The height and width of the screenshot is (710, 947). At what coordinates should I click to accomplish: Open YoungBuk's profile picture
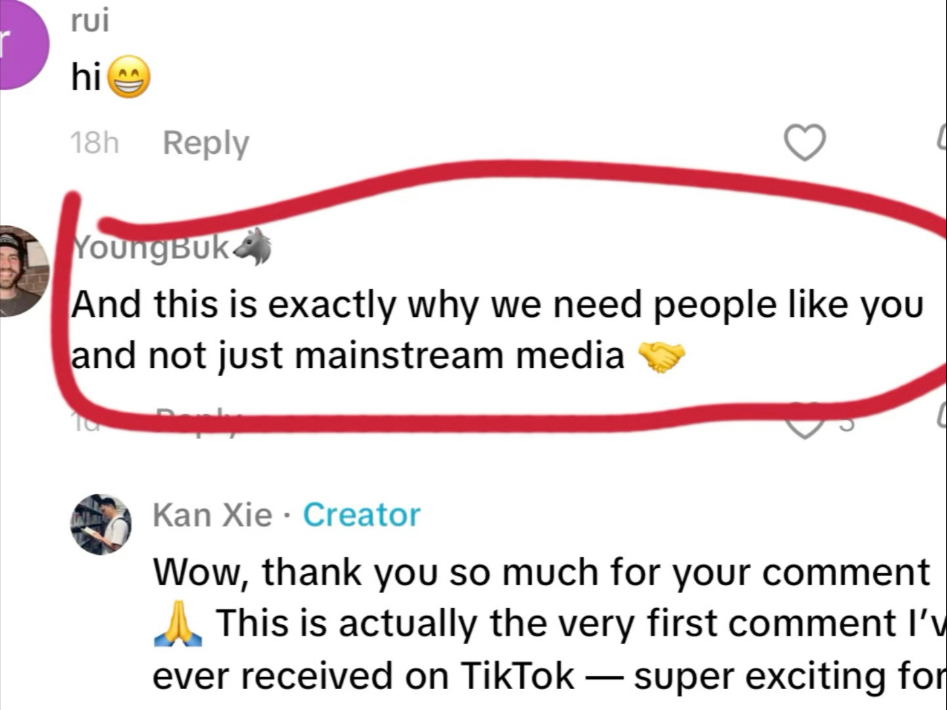pyautogui.click(x=22, y=271)
